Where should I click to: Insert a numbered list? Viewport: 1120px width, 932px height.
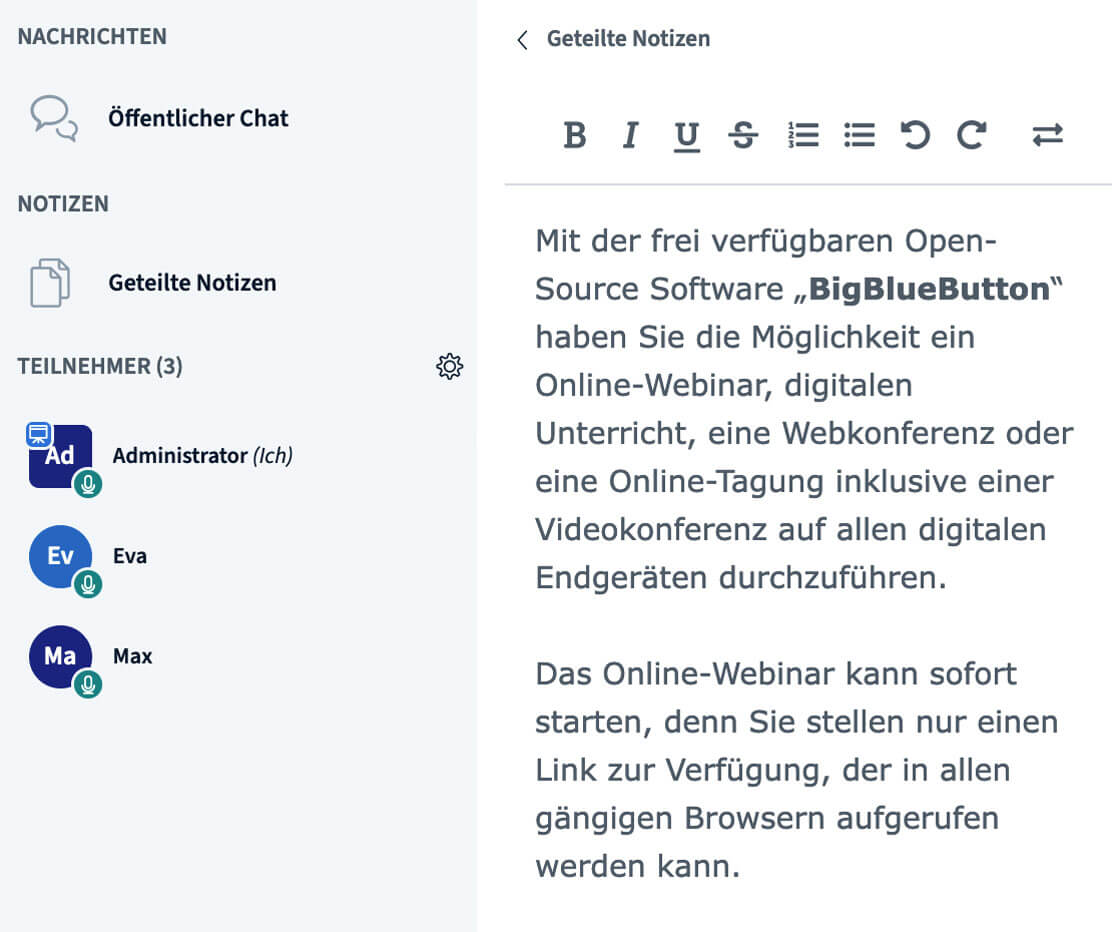pos(803,135)
